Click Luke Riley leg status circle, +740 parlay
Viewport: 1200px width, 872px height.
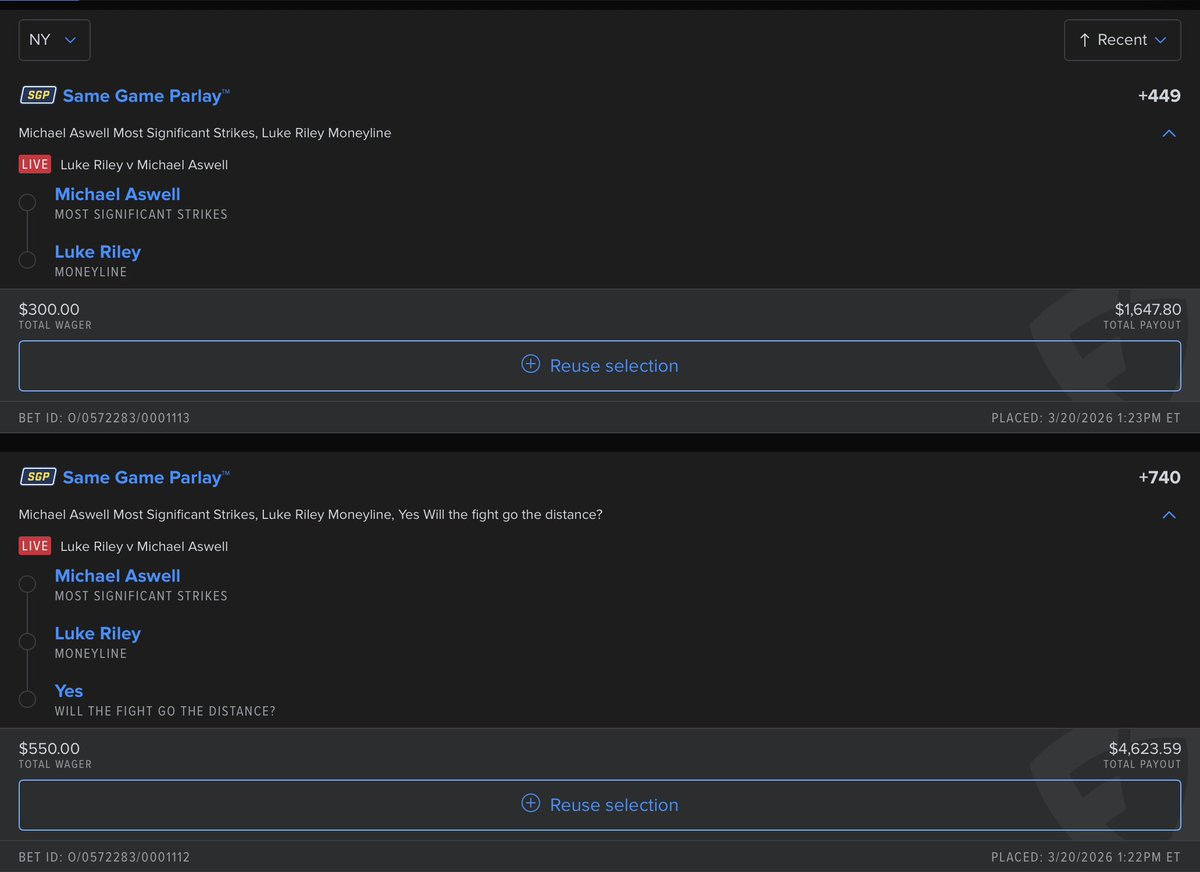point(28,641)
